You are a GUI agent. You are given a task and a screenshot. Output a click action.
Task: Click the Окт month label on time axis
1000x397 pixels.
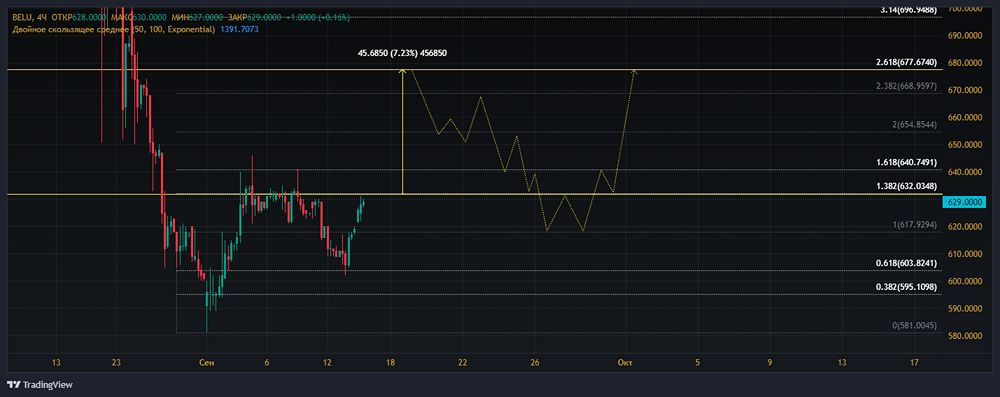point(625,363)
